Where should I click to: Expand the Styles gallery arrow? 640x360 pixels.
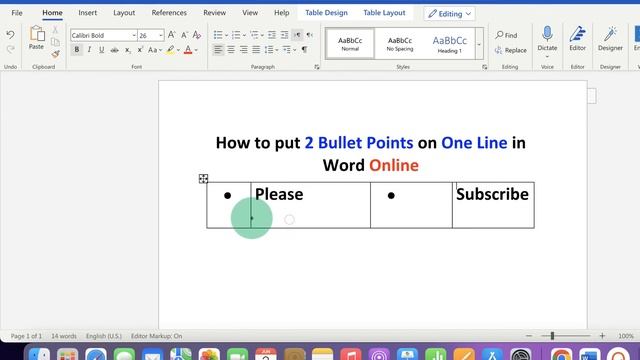pos(479,44)
